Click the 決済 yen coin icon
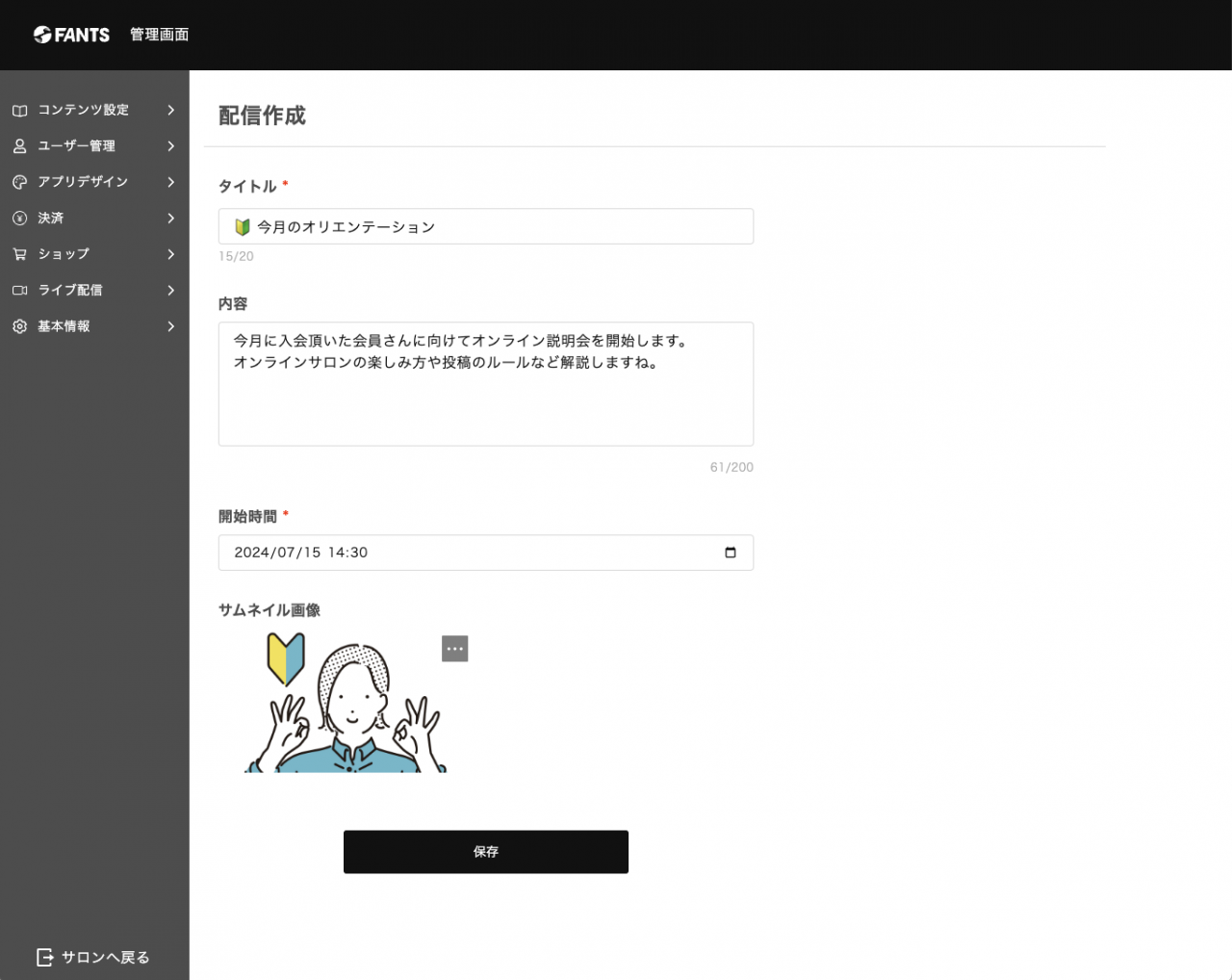 pyautogui.click(x=19, y=219)
